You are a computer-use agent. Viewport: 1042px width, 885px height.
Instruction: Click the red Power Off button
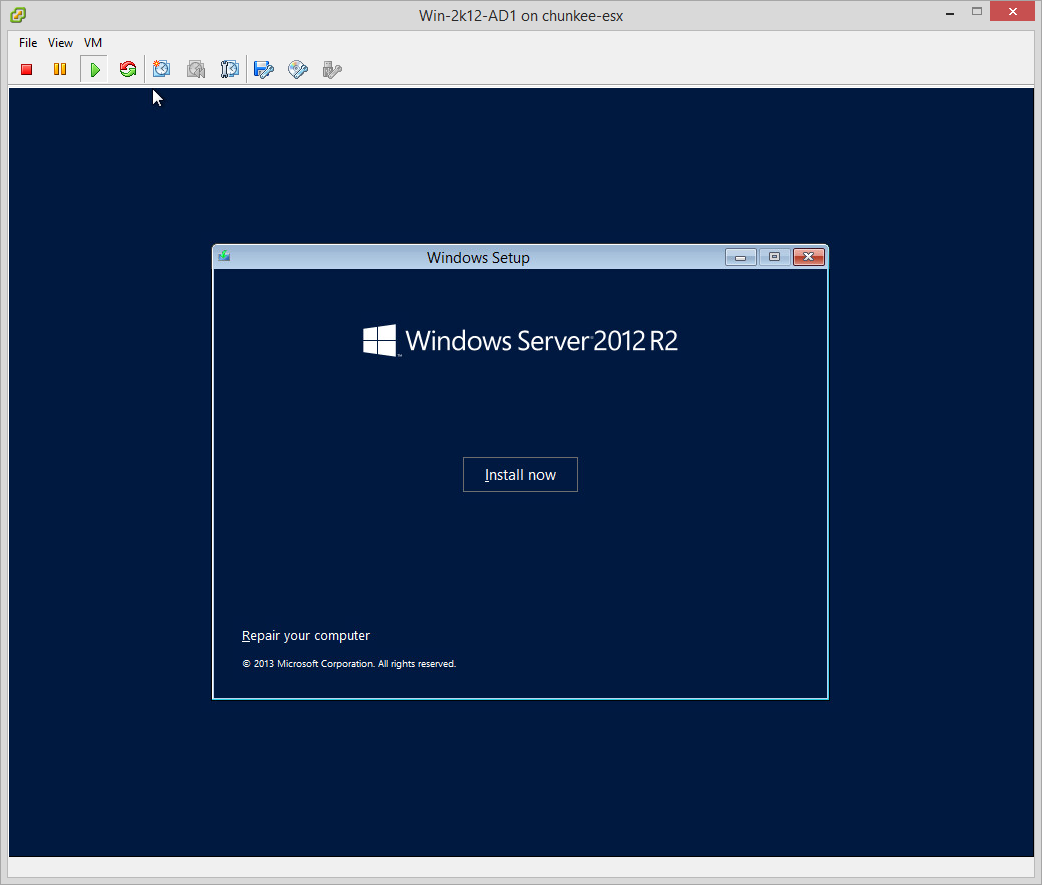[27, 70]
